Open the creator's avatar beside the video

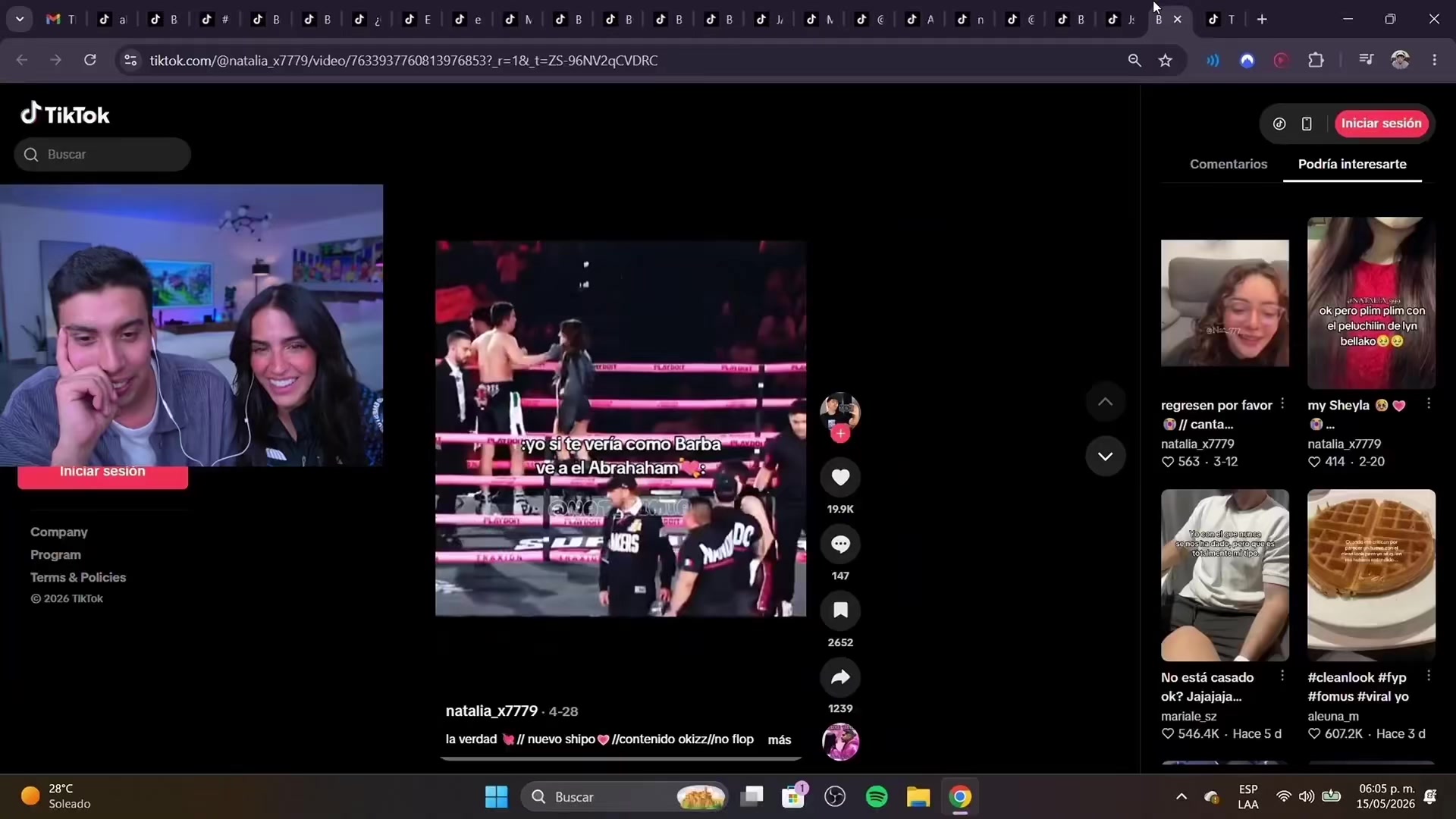tap(840, 412)
